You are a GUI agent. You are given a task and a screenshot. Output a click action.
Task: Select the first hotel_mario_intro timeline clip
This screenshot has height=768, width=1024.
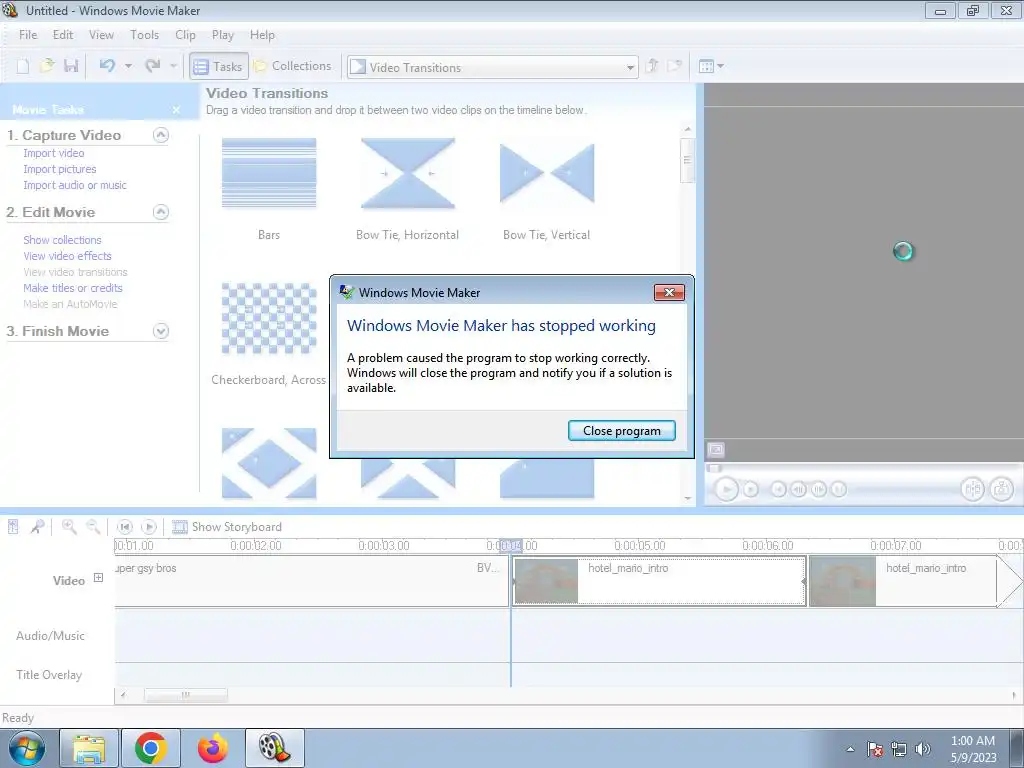[659, 581]
